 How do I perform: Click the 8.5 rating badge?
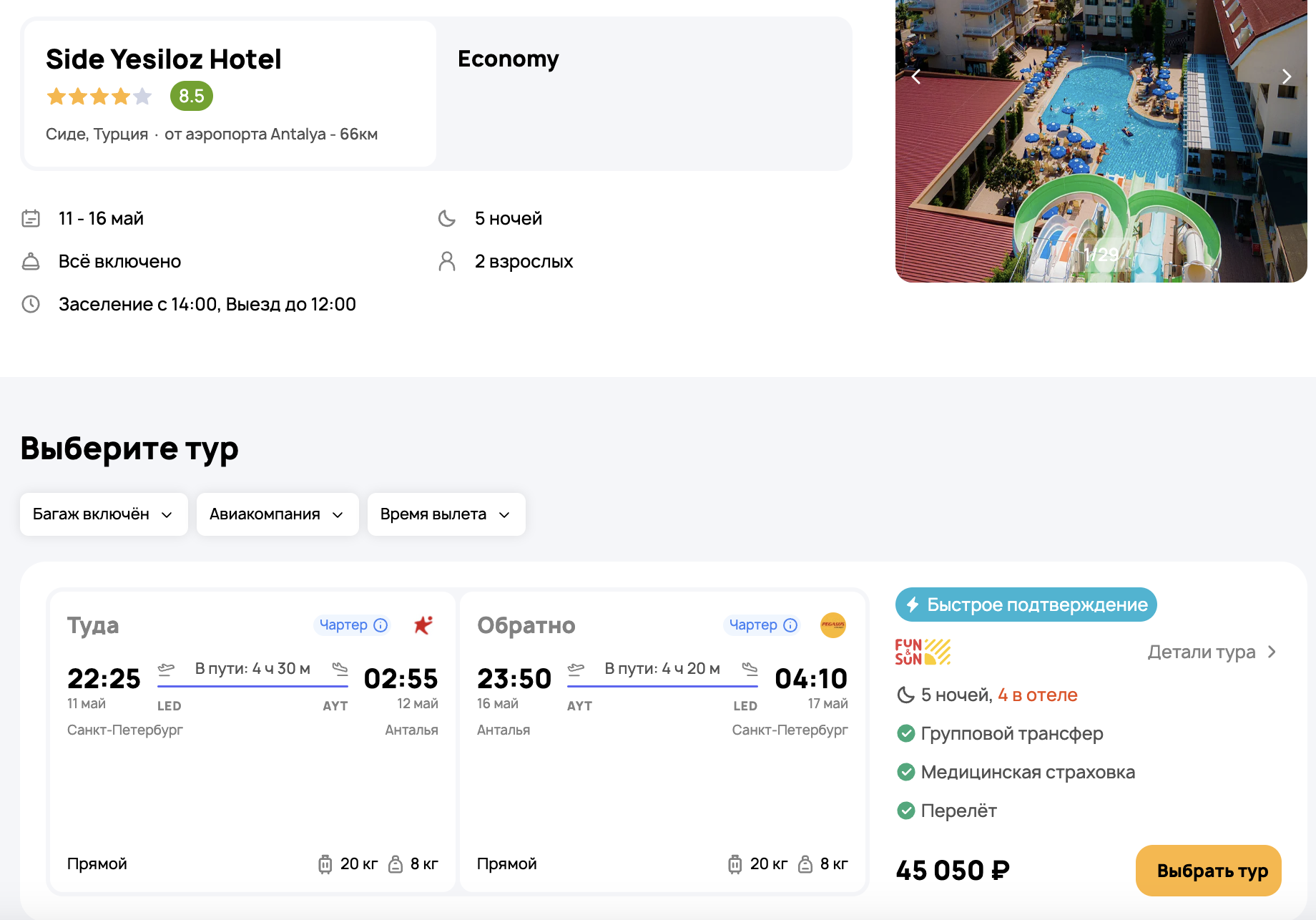(192, 96)
